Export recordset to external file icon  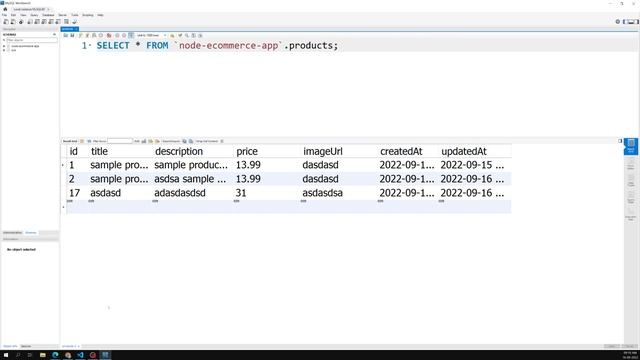point(184,141)
